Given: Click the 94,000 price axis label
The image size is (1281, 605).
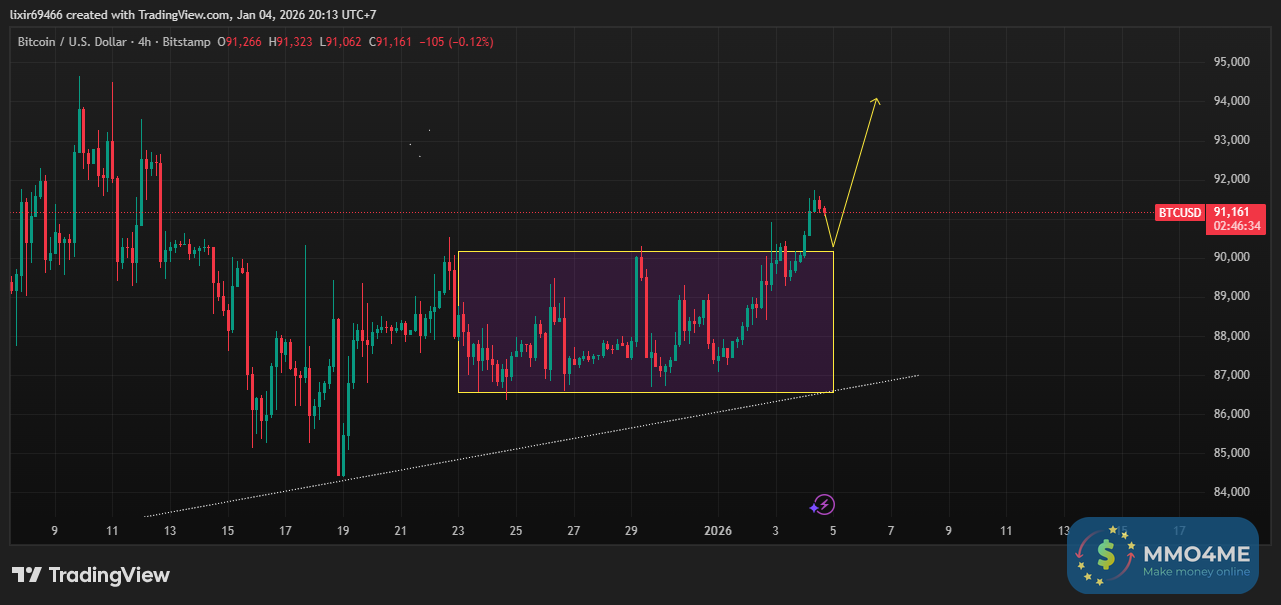Looking at the screenshot, I should (1231, 101).
